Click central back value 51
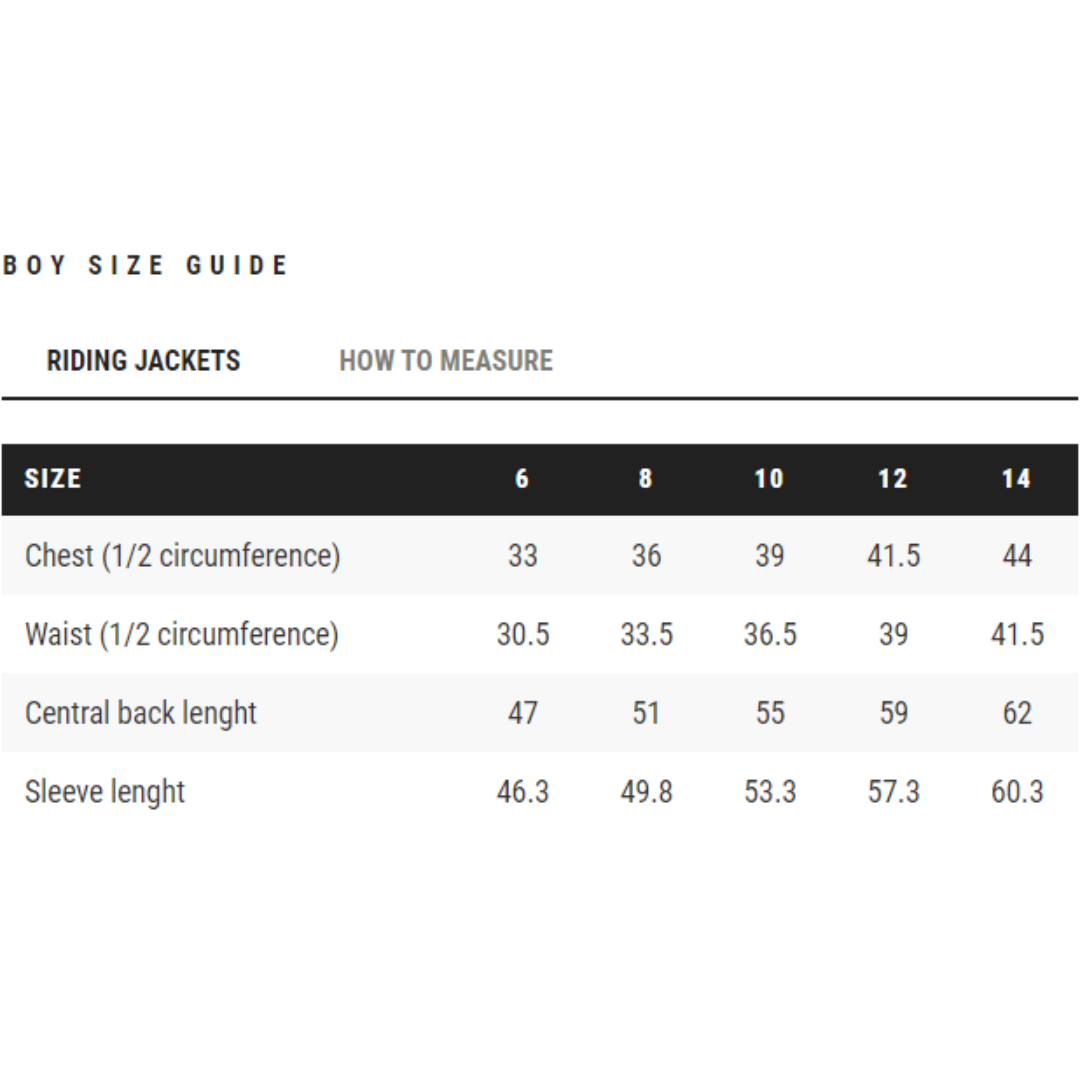The width and height of the screenshot is (1080, 1080). [646, 713]
